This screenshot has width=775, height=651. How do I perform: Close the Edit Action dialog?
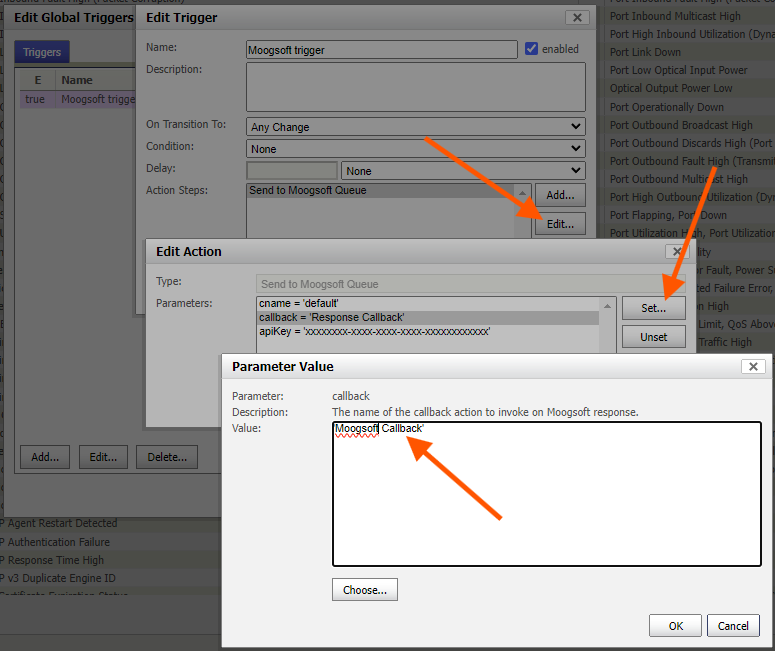(677, 251)
